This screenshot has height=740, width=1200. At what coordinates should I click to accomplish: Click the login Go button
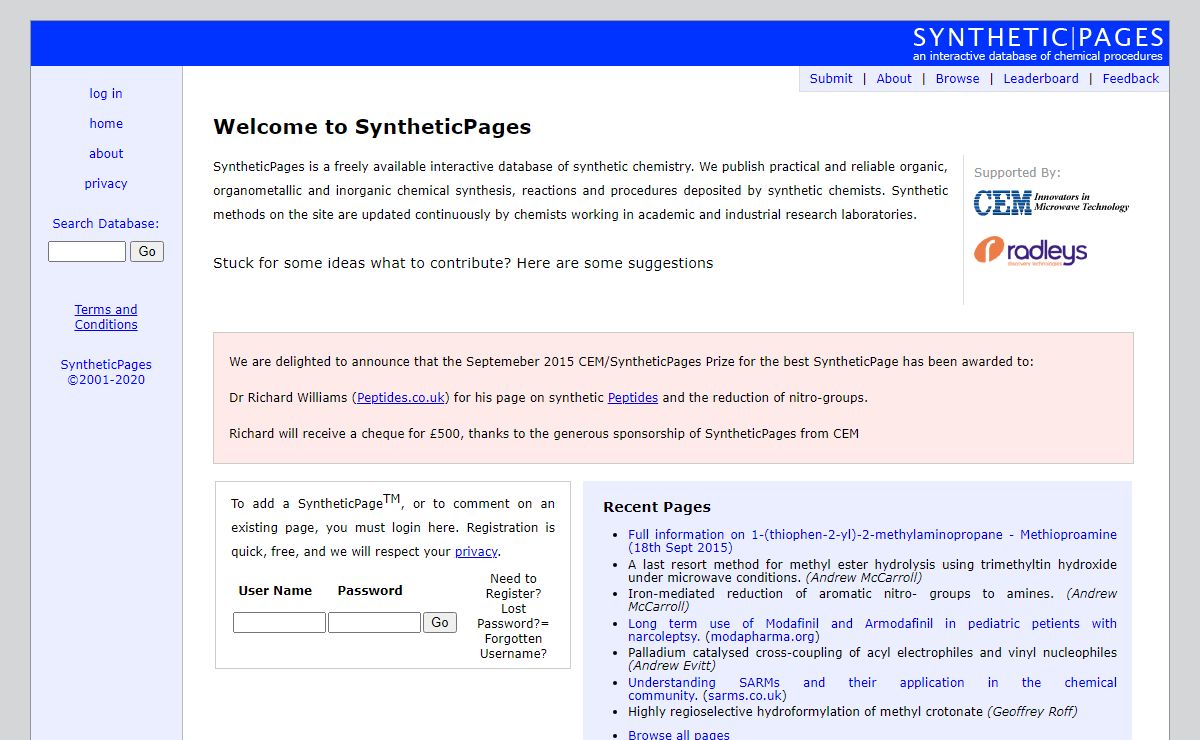[x=440, y=622]
